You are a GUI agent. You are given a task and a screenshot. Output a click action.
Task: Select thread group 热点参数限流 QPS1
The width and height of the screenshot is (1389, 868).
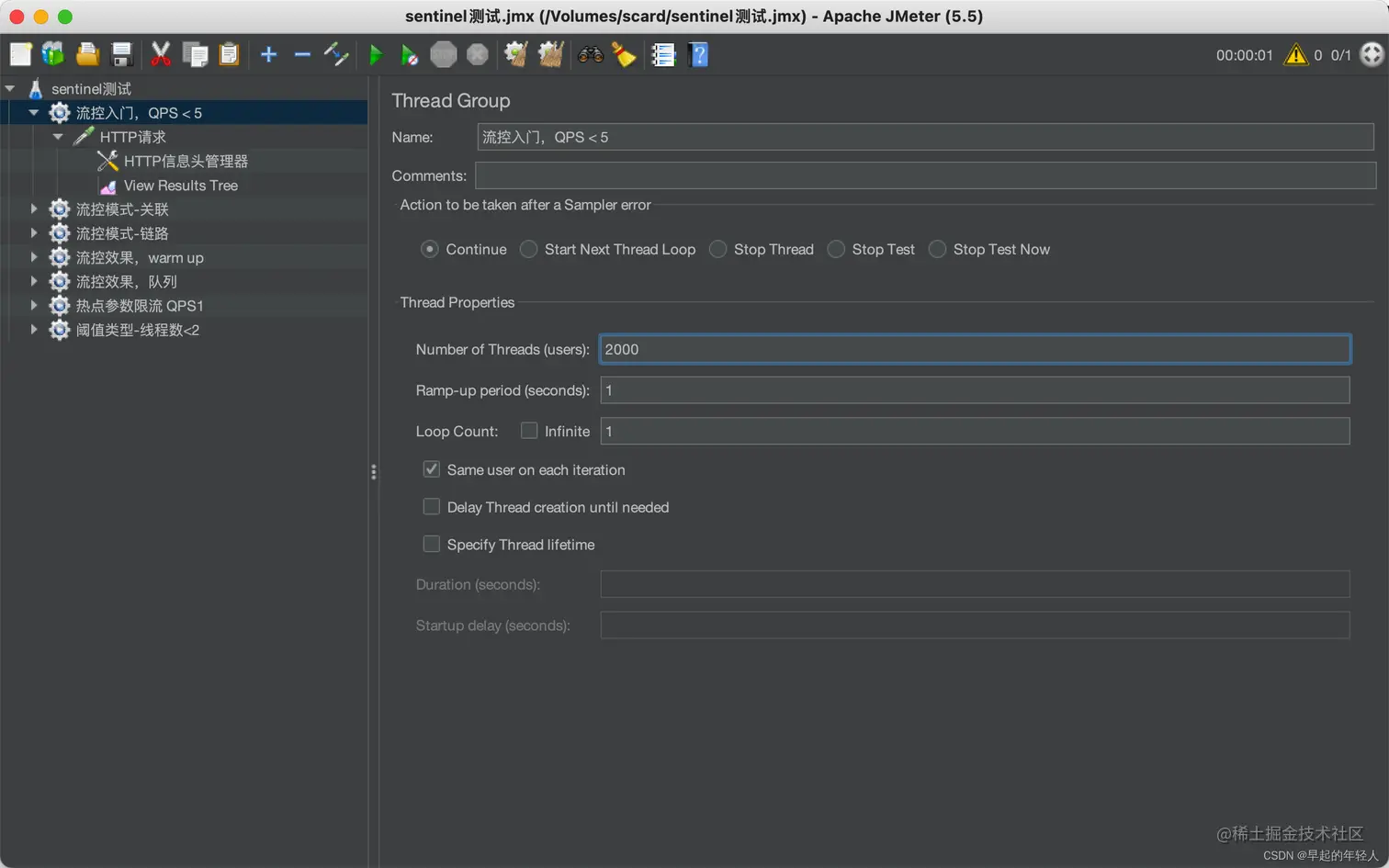tap(139, 306)
